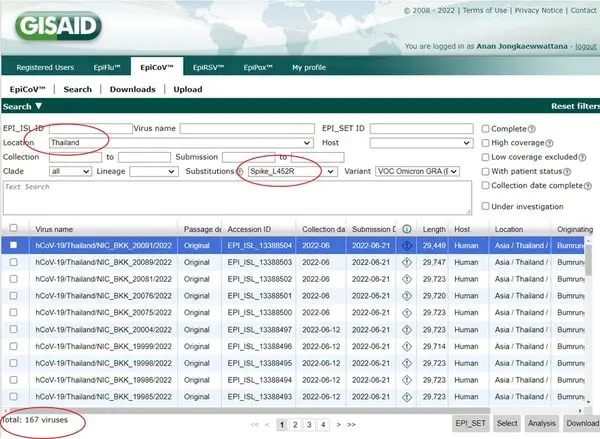Open the Variant dropdown VOC Omicron
Viewport: 600px width, 439px height.
(x=417, y=171)
